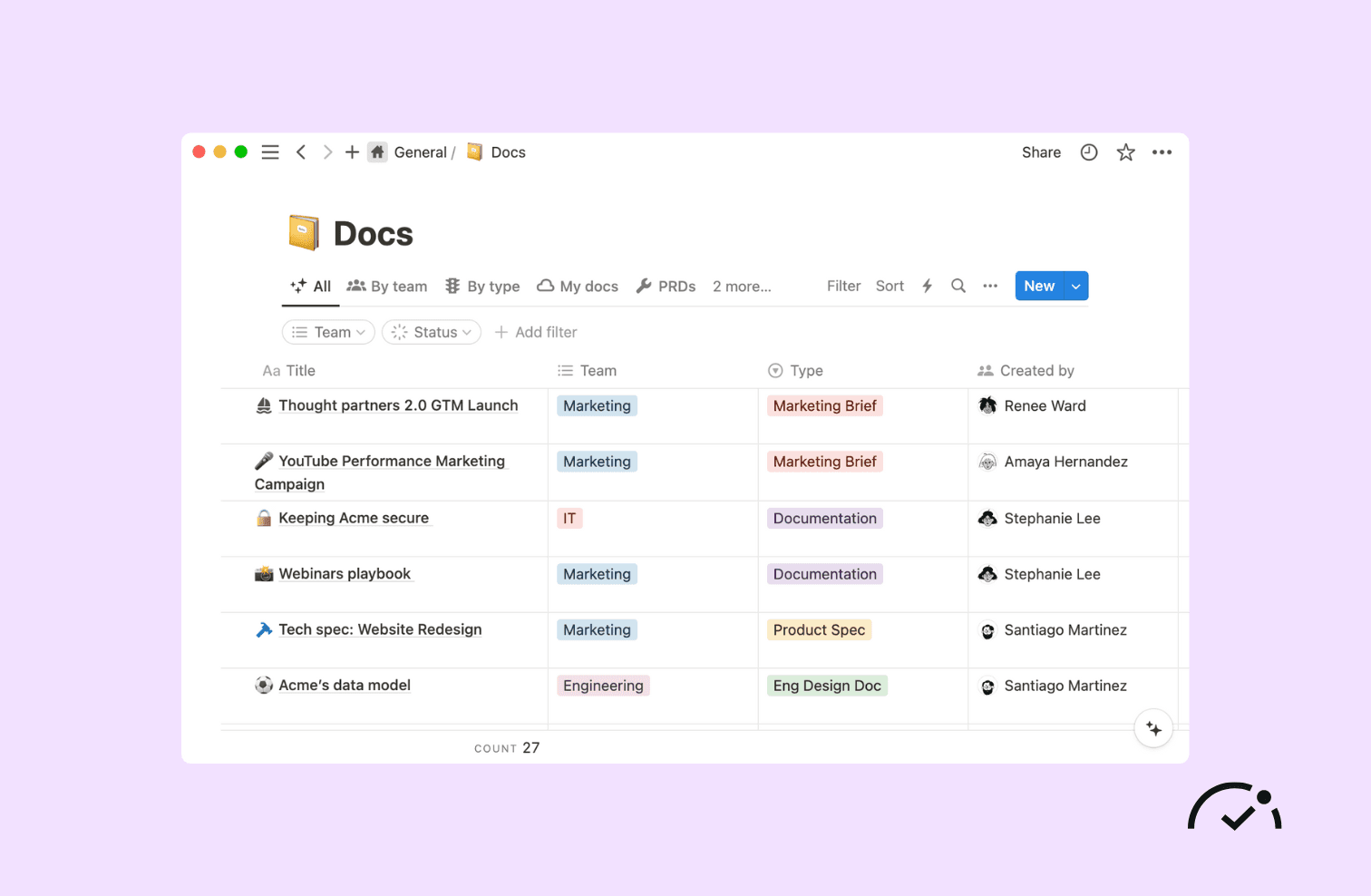The width and height of the screenshot is (1371, 896).
Task: Open the AI sparkle assistant button
Action: [x=1153, y=728]
